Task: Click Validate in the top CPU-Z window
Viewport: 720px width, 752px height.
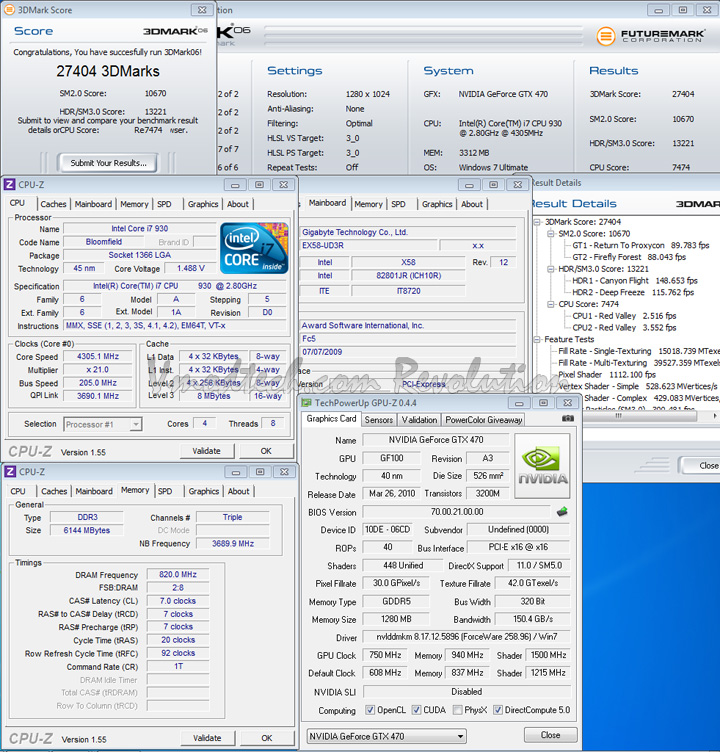Action: point(207,451)
